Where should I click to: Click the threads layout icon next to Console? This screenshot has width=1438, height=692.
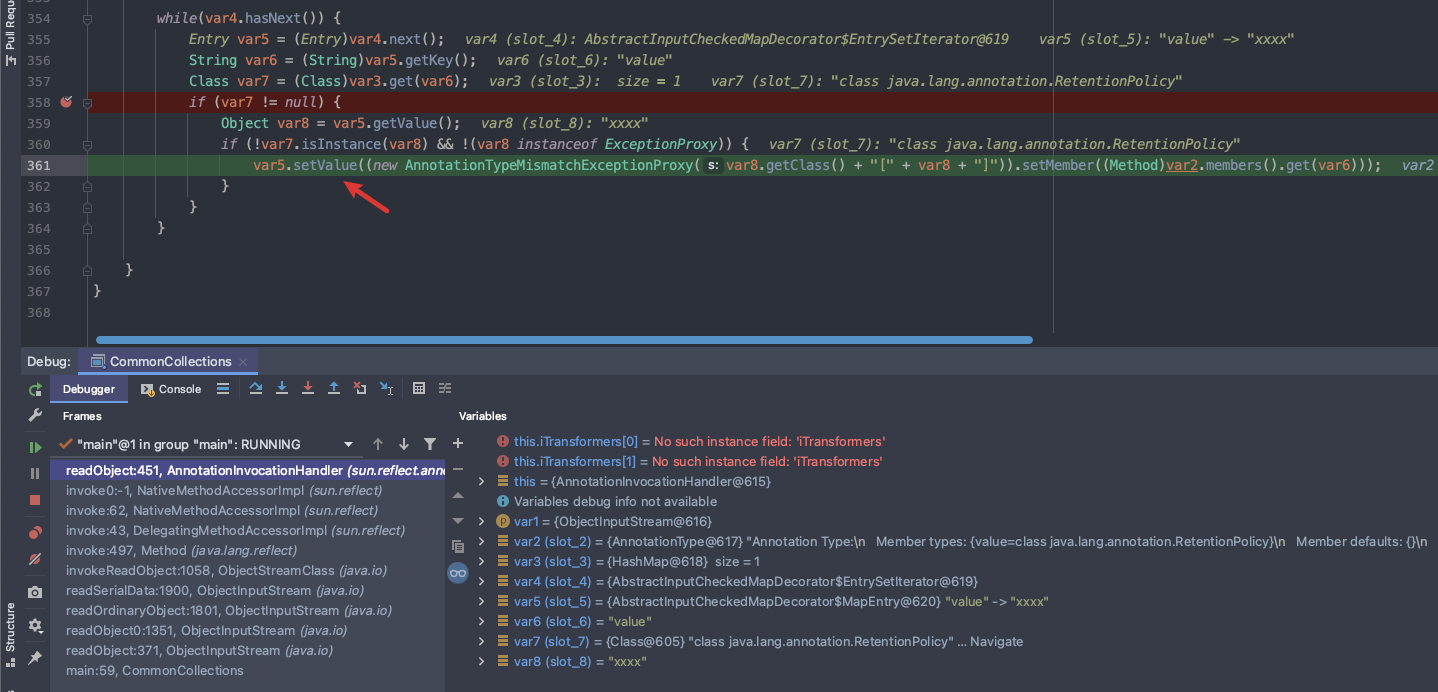(x=223, y=389)
